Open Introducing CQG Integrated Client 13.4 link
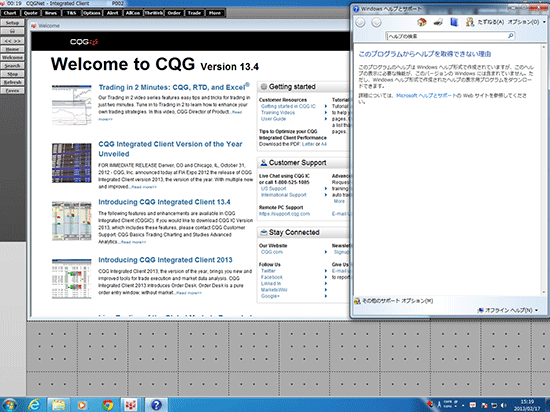Viewport: 550px width, 412px height. click(164, 202)
